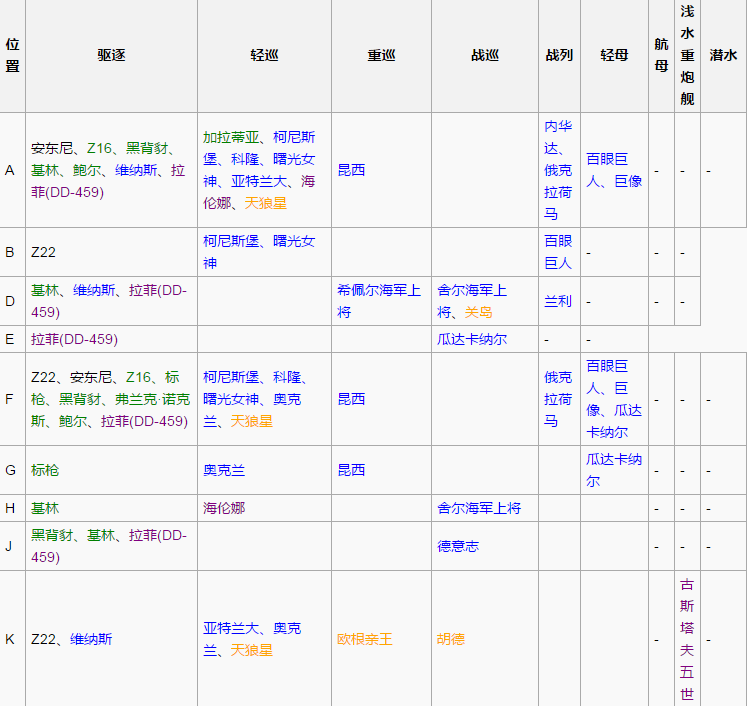The width and height of the screenshot is (747, 706).
Task: Select Z22 text in row B
Action: [x=43, y=252]
